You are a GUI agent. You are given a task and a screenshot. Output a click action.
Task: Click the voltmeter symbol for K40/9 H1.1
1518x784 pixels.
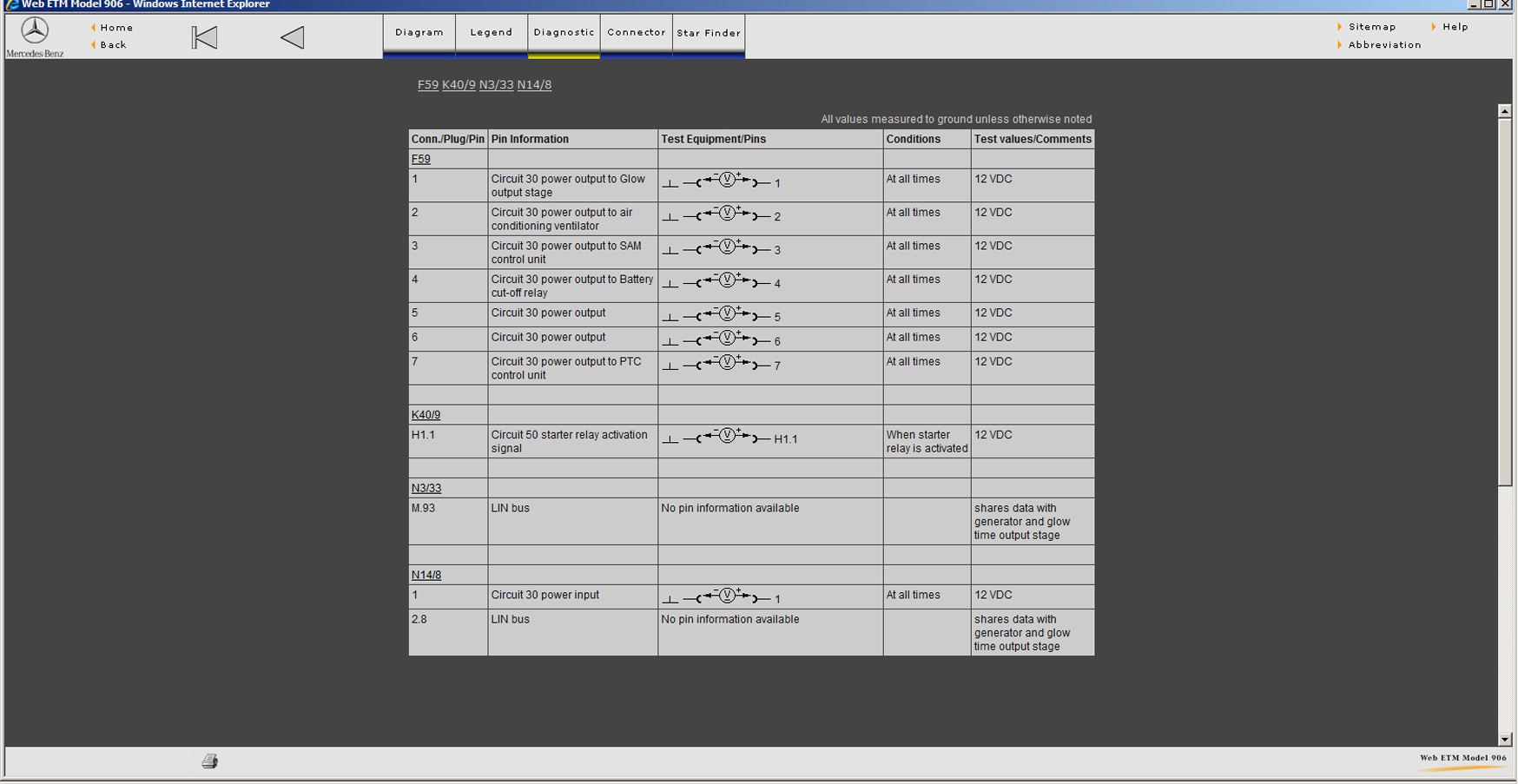pos(728,437)
